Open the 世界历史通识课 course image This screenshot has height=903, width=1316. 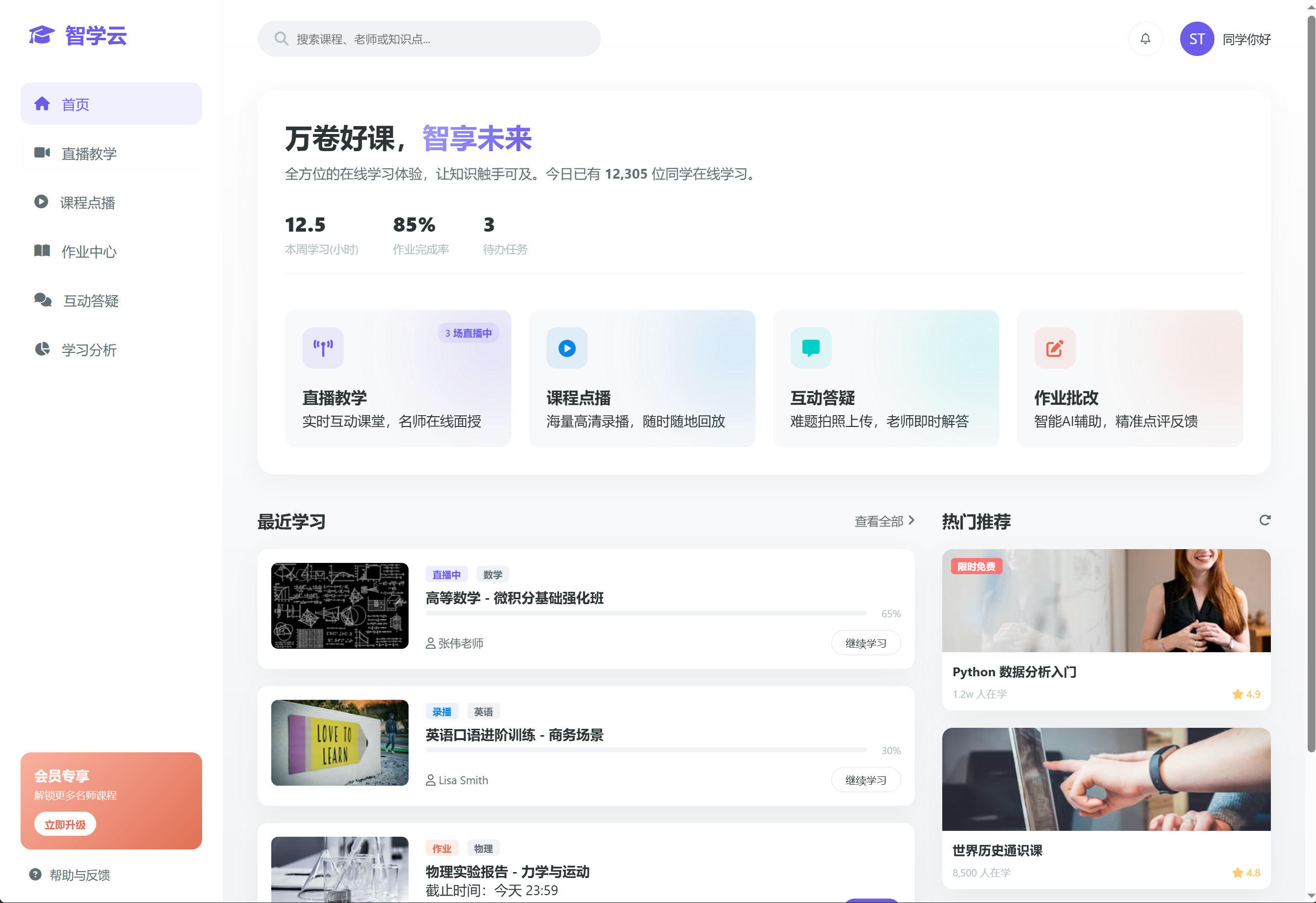pos(1106,779)
